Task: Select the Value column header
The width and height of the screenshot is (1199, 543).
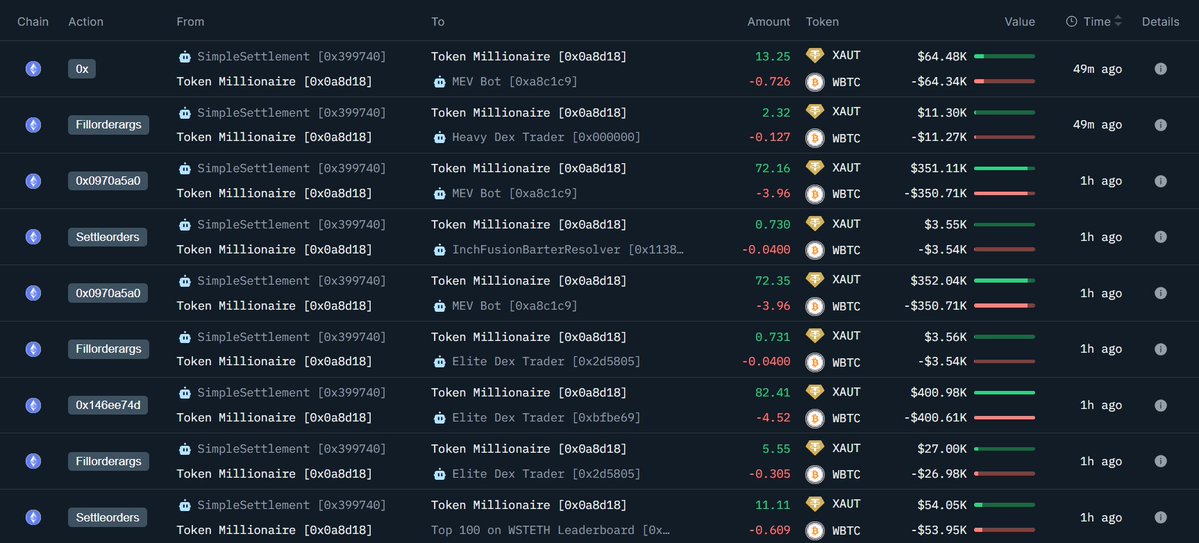Action: pos(1020,21)
